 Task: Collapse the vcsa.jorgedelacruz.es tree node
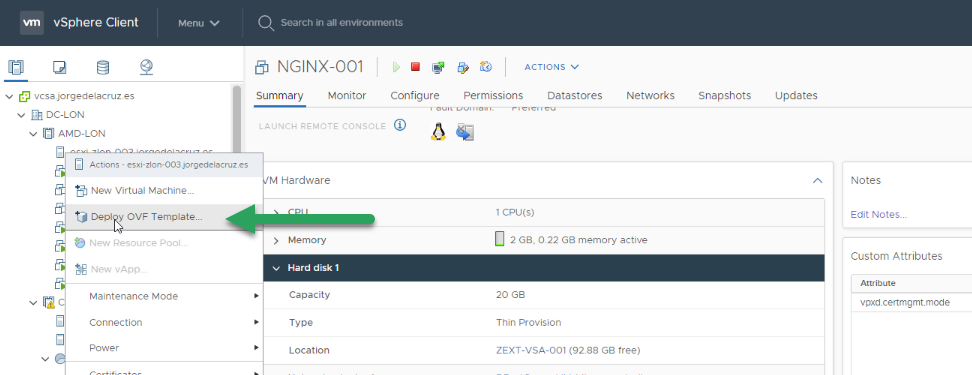point(9,97)
